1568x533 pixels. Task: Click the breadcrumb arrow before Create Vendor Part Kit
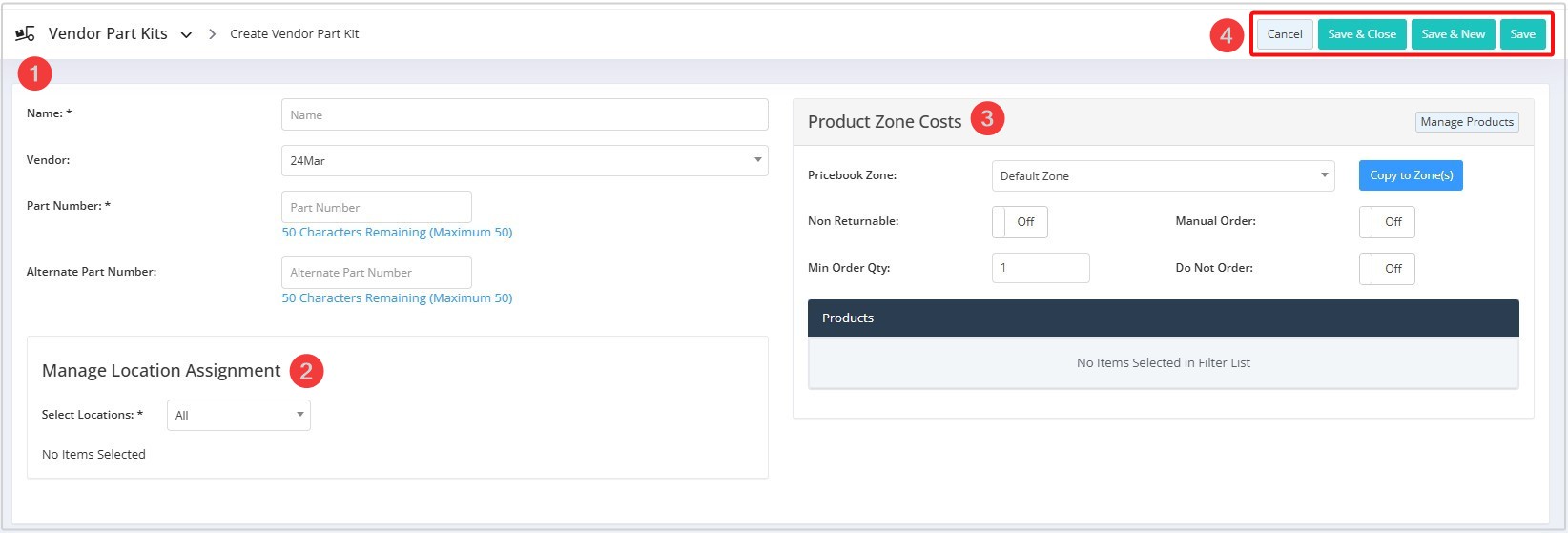point(212,34)
